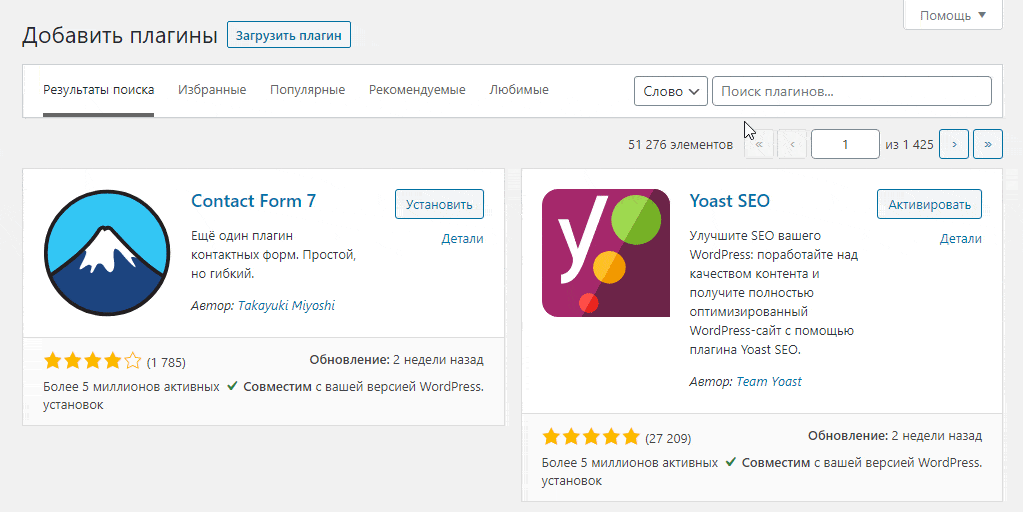Viewport: 1023px width, 512px height.
Task: Switch to Рекомендуемые tab
Action: 417,90
